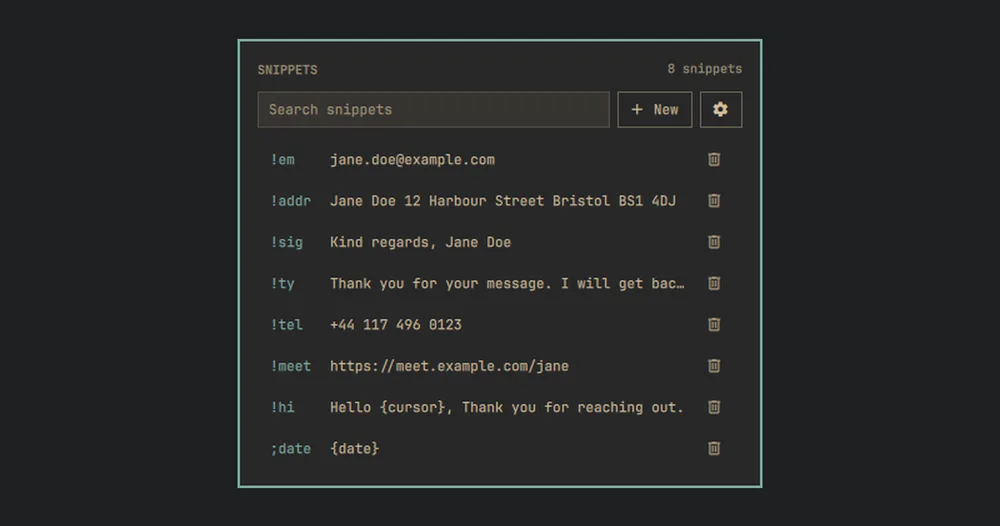The height and width of the screenshot is (526, 1000).
Task: Select the !meet trigger text
Action: [x=291, y=367]
